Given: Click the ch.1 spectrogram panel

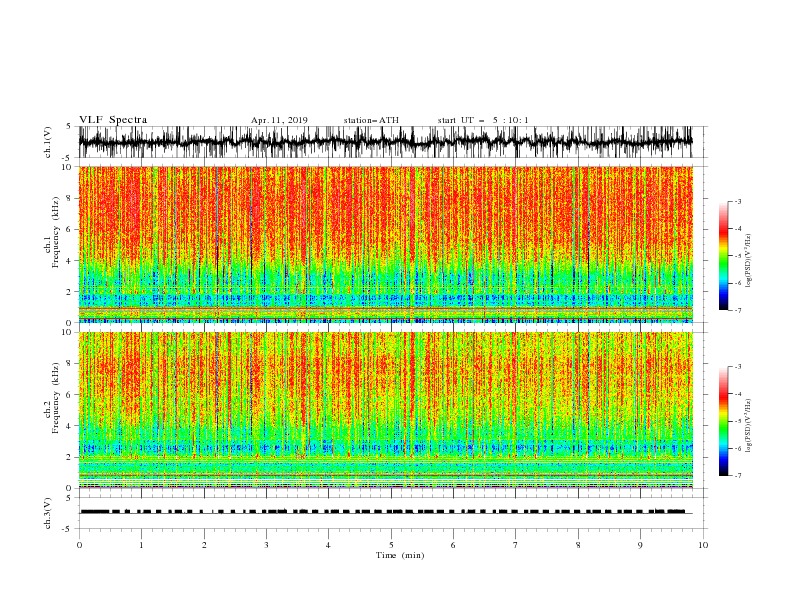Looking at the screenshot, I should [386, 244].
